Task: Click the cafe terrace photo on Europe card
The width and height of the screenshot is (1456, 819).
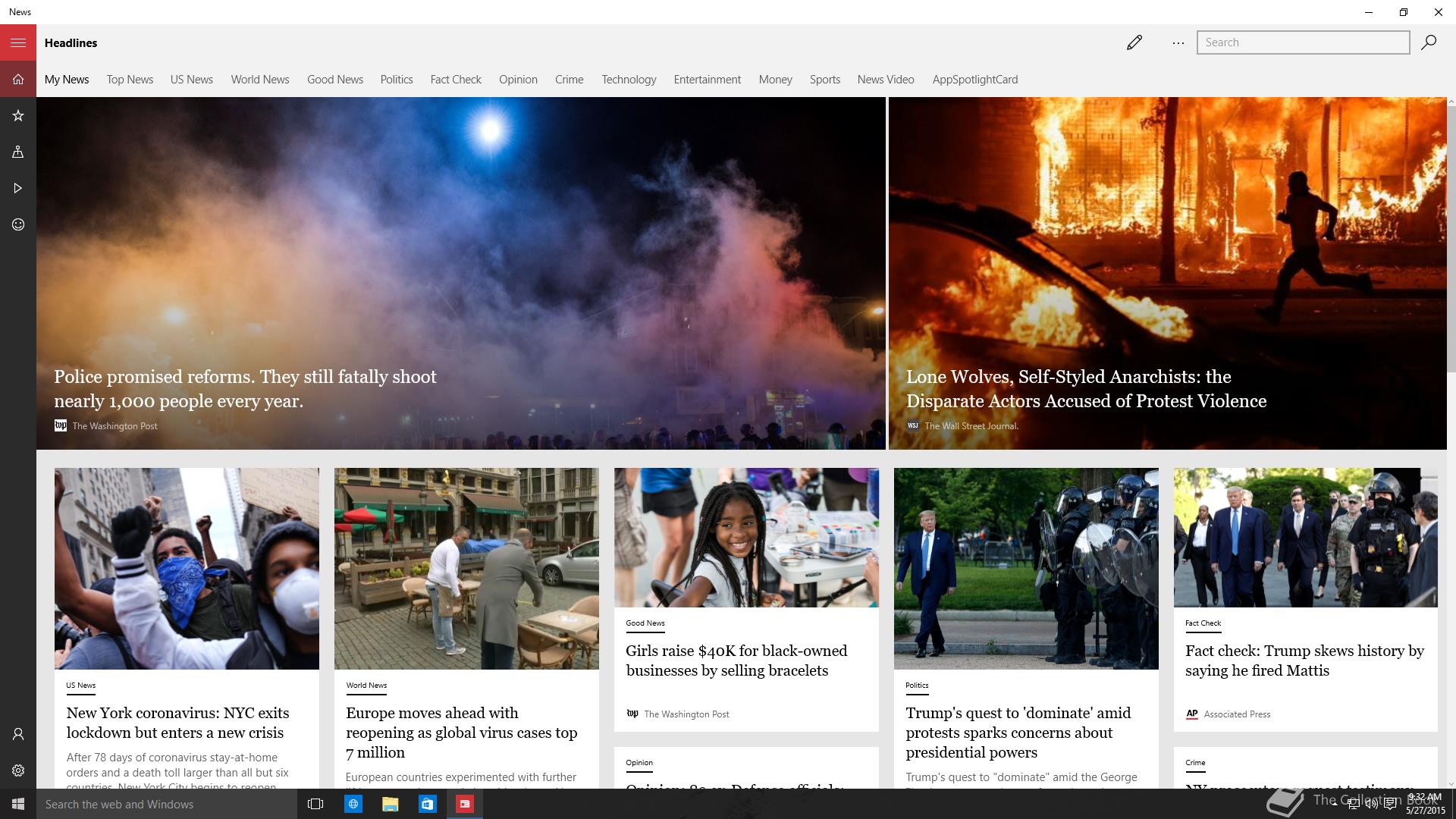Action: pos(466,568)
